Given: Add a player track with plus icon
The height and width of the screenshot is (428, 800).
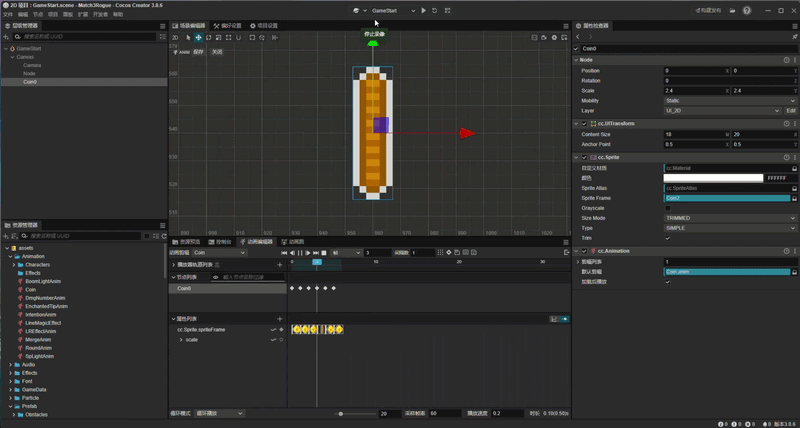Looking at the screenshot, I should [280, 265].
